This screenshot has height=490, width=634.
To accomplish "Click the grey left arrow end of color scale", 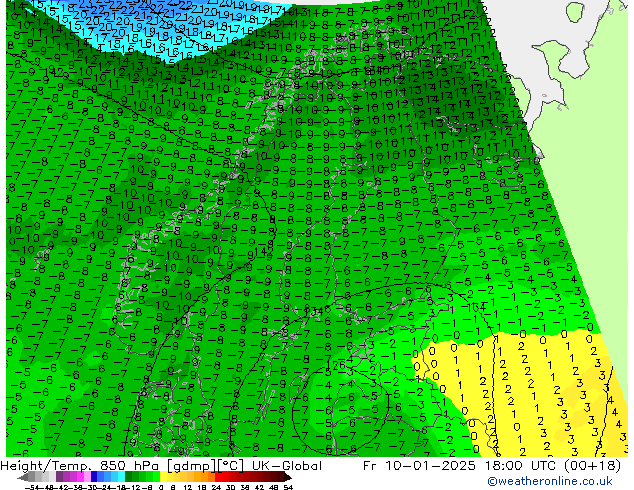I will pyautogui.click(x=23, y=477).
